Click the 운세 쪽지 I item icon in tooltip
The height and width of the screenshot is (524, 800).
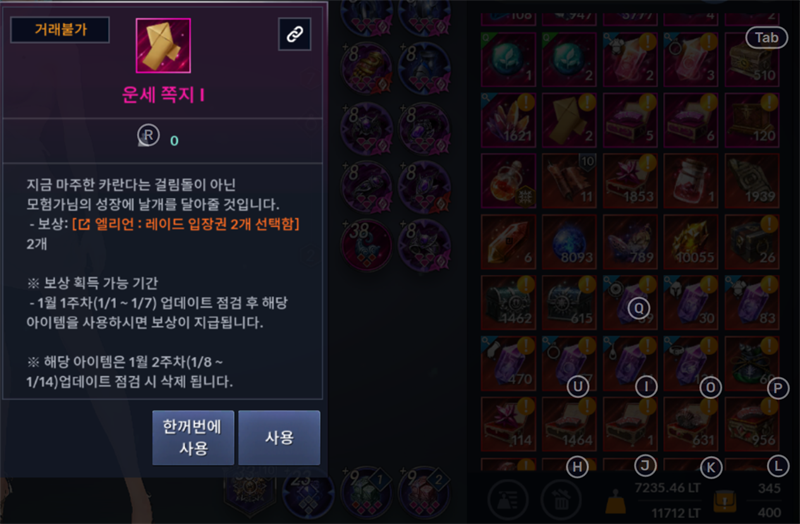163,45
